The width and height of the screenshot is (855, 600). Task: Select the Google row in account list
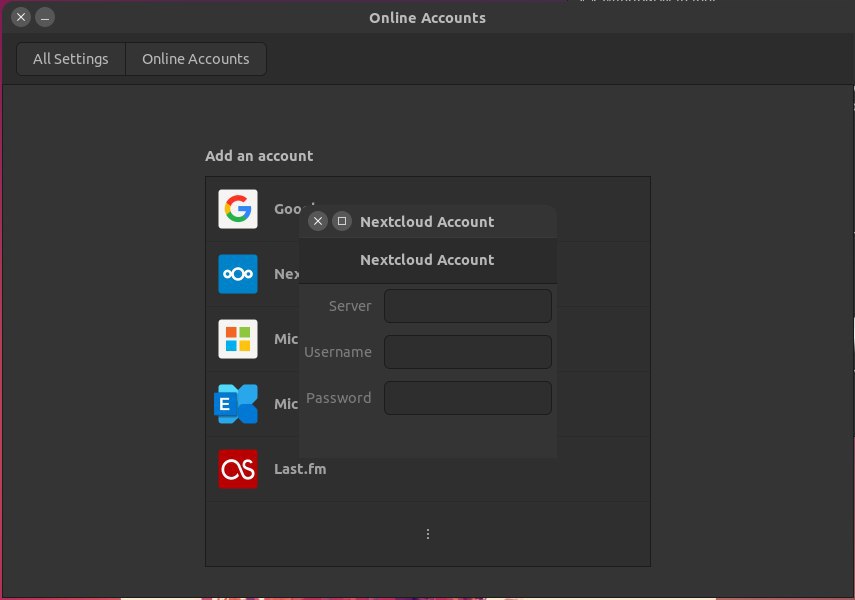(428, 209)
